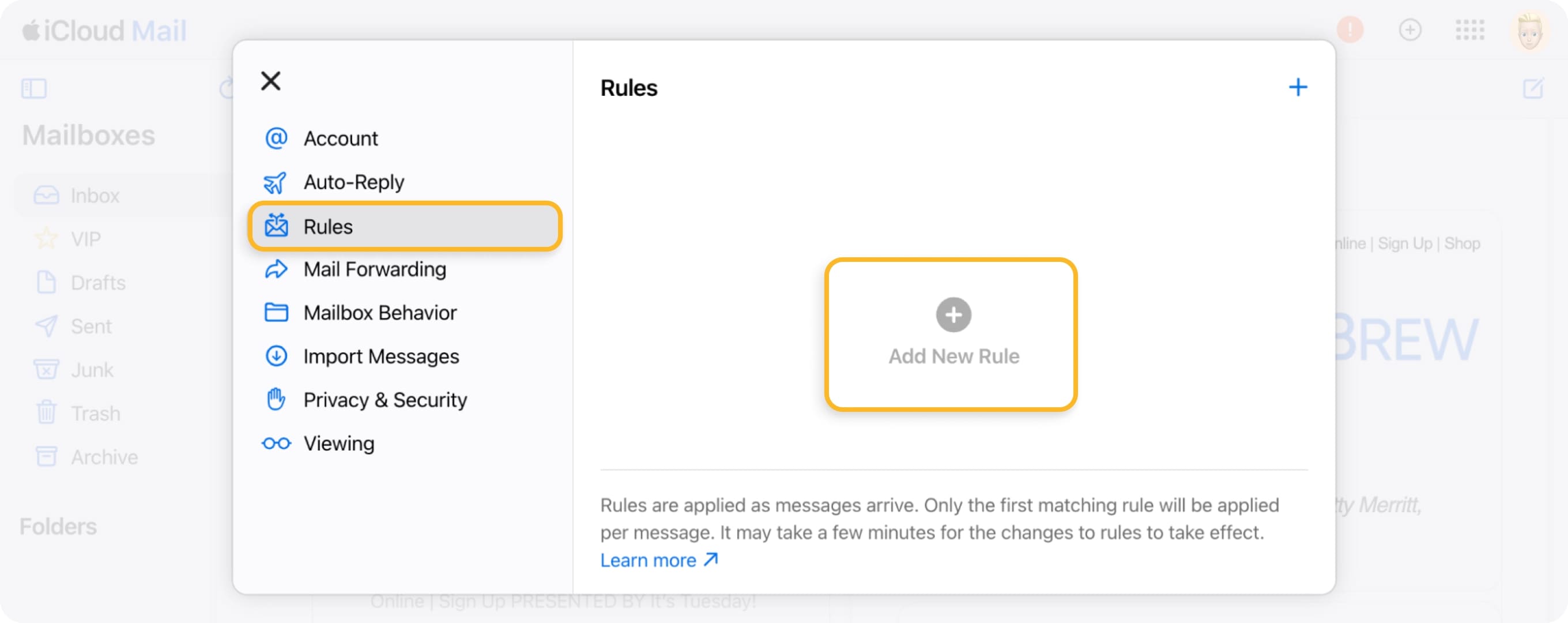The image size is (1568, 623).
Task: Click Add New Rule
Action: tap(952, 335)
